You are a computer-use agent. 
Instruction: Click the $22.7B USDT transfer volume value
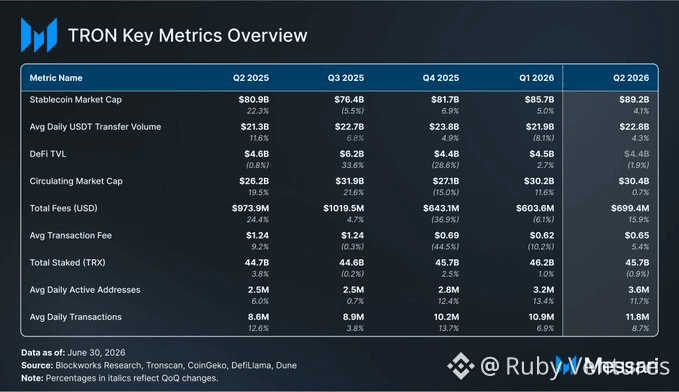pyautogui.click(x=349, y=127)
